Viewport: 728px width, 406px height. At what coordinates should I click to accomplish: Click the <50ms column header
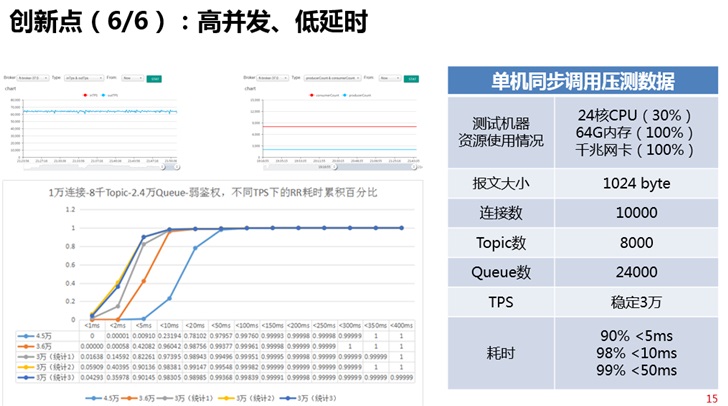221,326
